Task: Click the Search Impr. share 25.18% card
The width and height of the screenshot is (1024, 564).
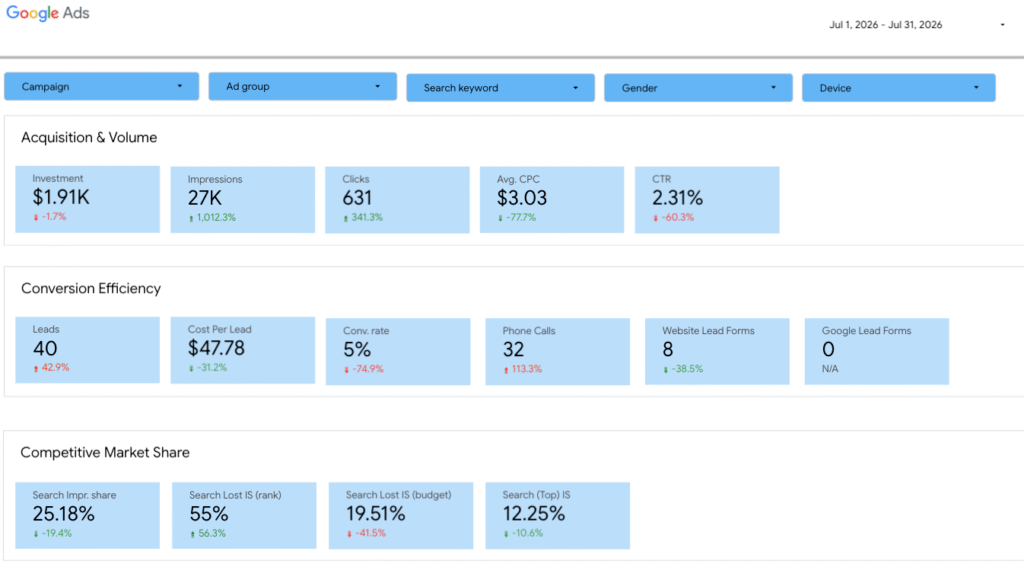Action: (x=88, y=515)
